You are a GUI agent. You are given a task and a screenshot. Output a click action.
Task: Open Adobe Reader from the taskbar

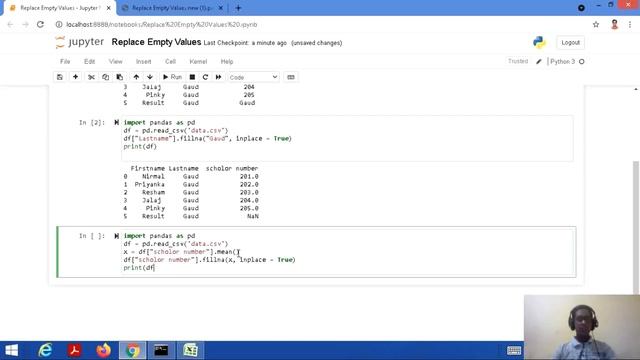tap(74, 350)
